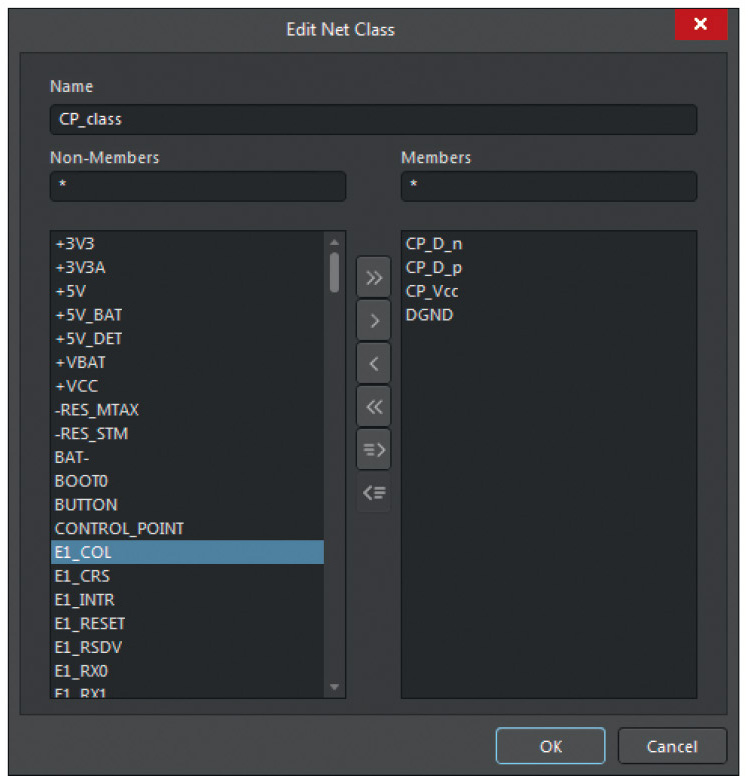Click the add all nets double-arrow button
The height and width of the screenshot is (780, 748).
(373, 277)
